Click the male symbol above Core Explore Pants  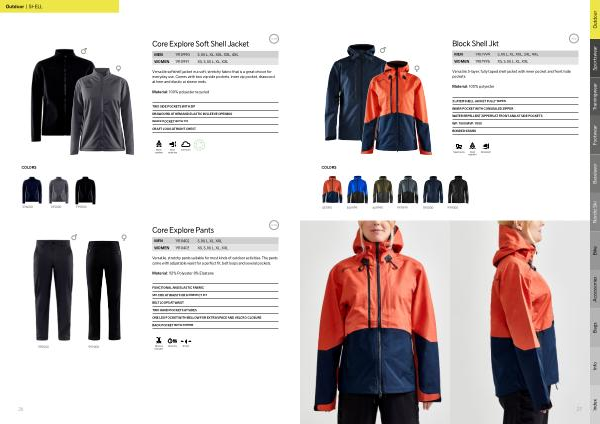coord(74,237)
